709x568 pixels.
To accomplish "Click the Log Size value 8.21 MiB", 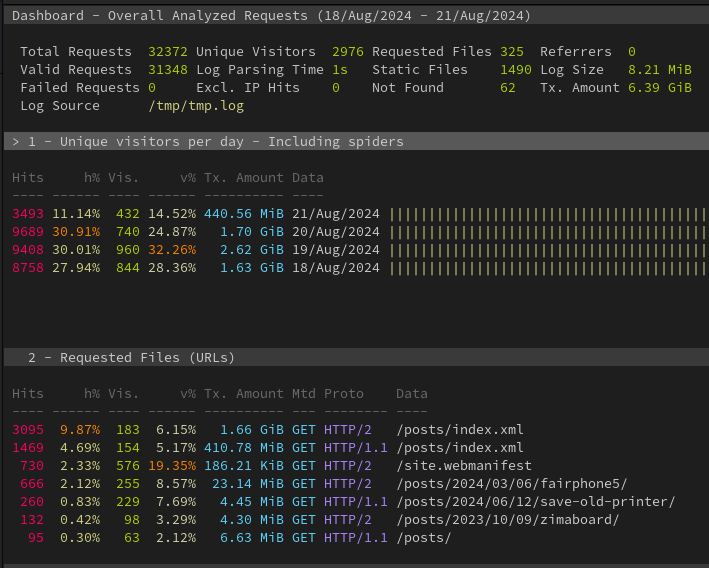I will 659,70.
